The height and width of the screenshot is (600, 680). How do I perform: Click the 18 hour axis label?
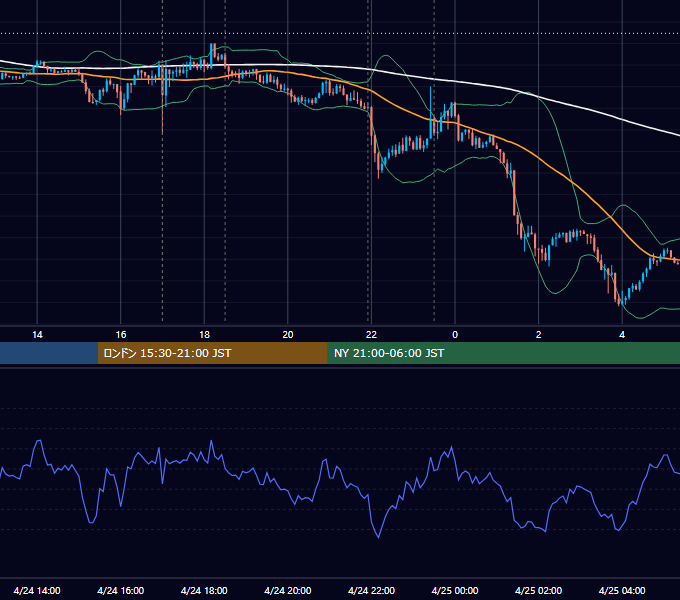pyautogui.click(x=204, y=335)
